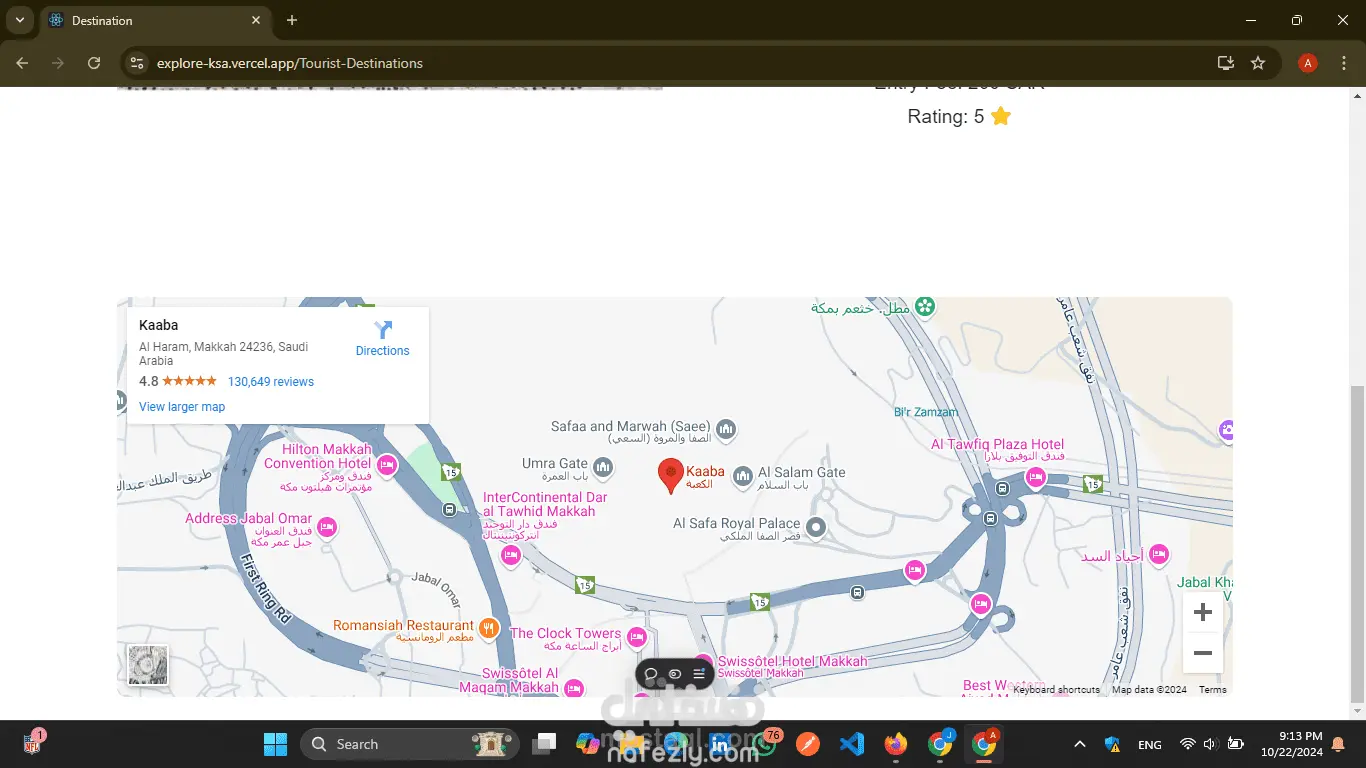This screenshot has width=1366, height=768.
Task: Reload the current page
Action: [94, 63]
